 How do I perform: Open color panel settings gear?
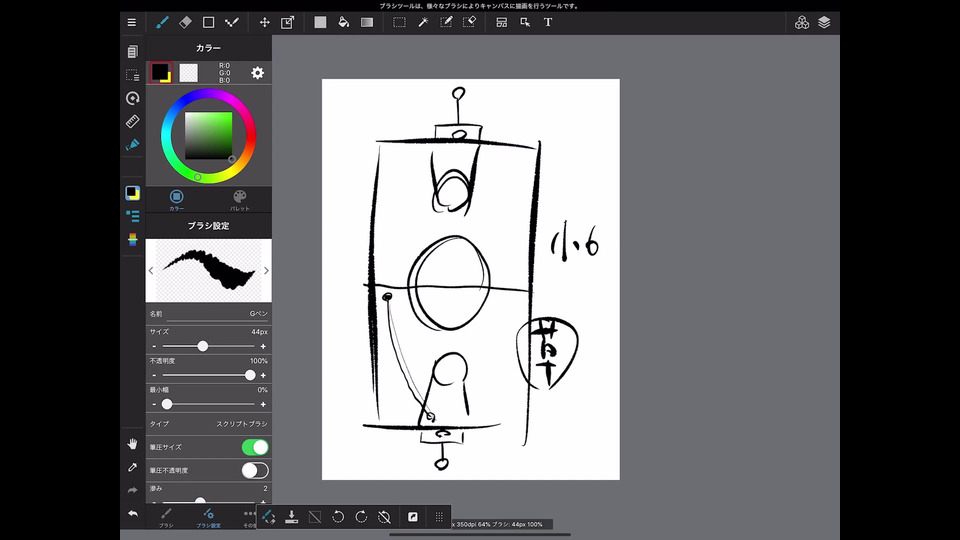(x=258, y=73)
